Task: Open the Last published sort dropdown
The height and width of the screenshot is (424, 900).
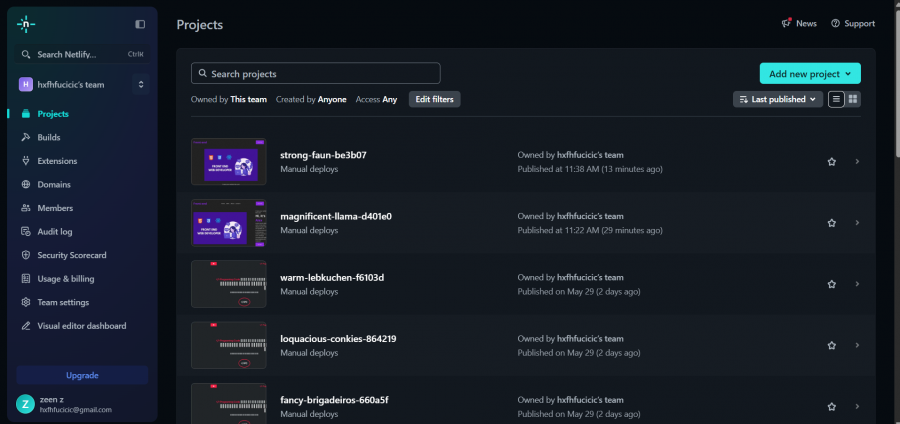Action: point(778,99)
